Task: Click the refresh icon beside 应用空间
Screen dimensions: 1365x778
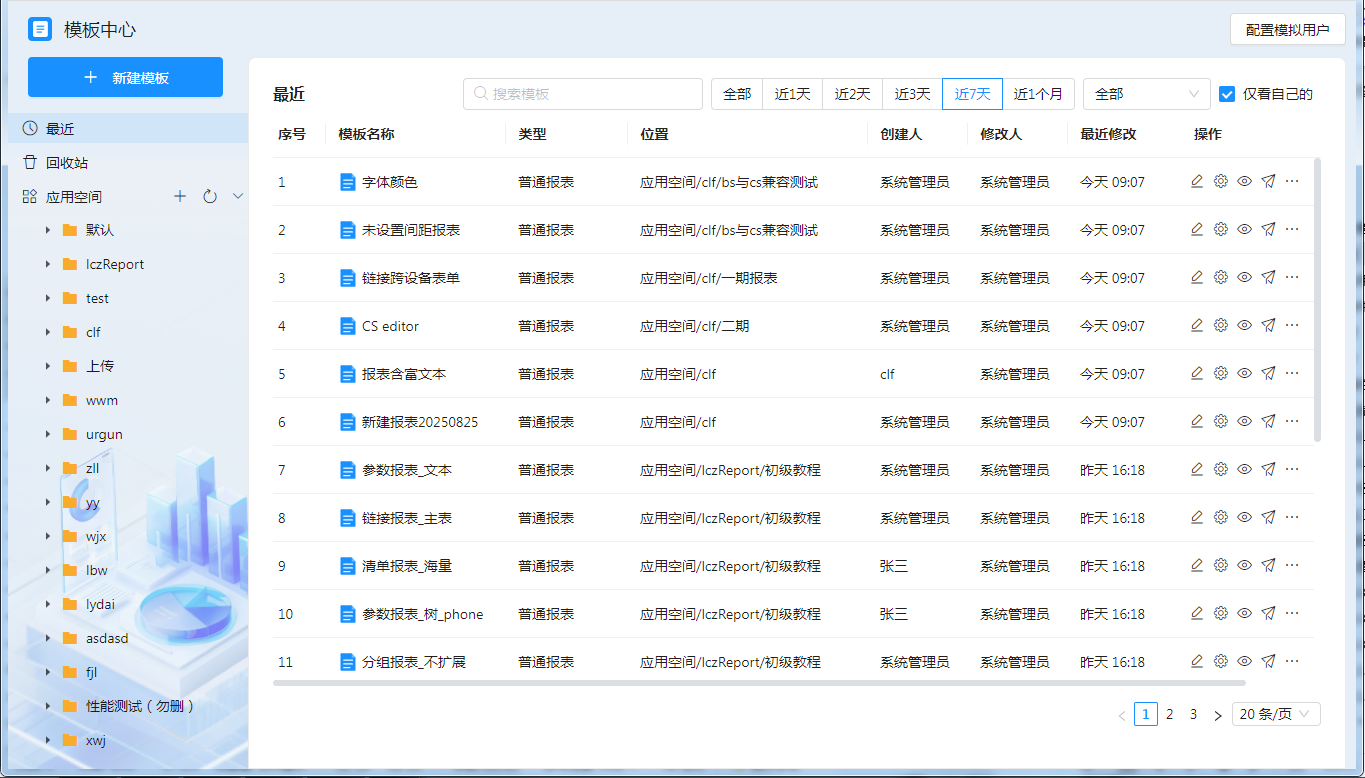Action: click(x=210, y=197)
